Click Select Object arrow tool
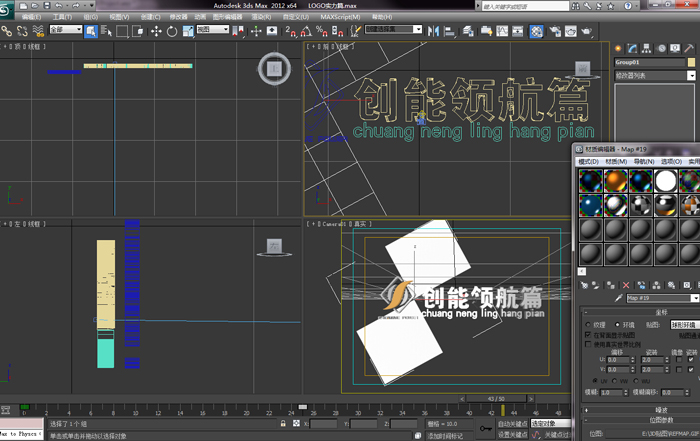 [91, 31]
